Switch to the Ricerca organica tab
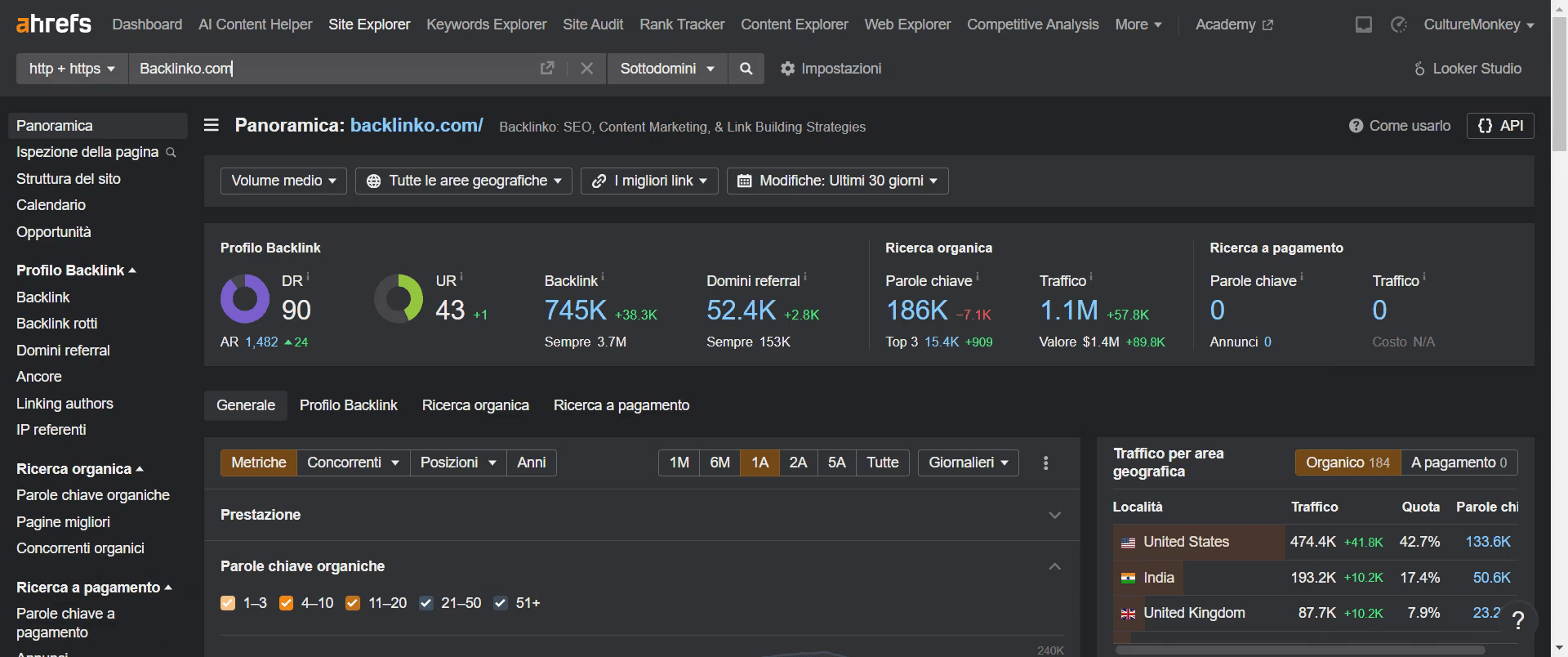The width and height of the screenshot is (1568, 657). click(475, 405)
